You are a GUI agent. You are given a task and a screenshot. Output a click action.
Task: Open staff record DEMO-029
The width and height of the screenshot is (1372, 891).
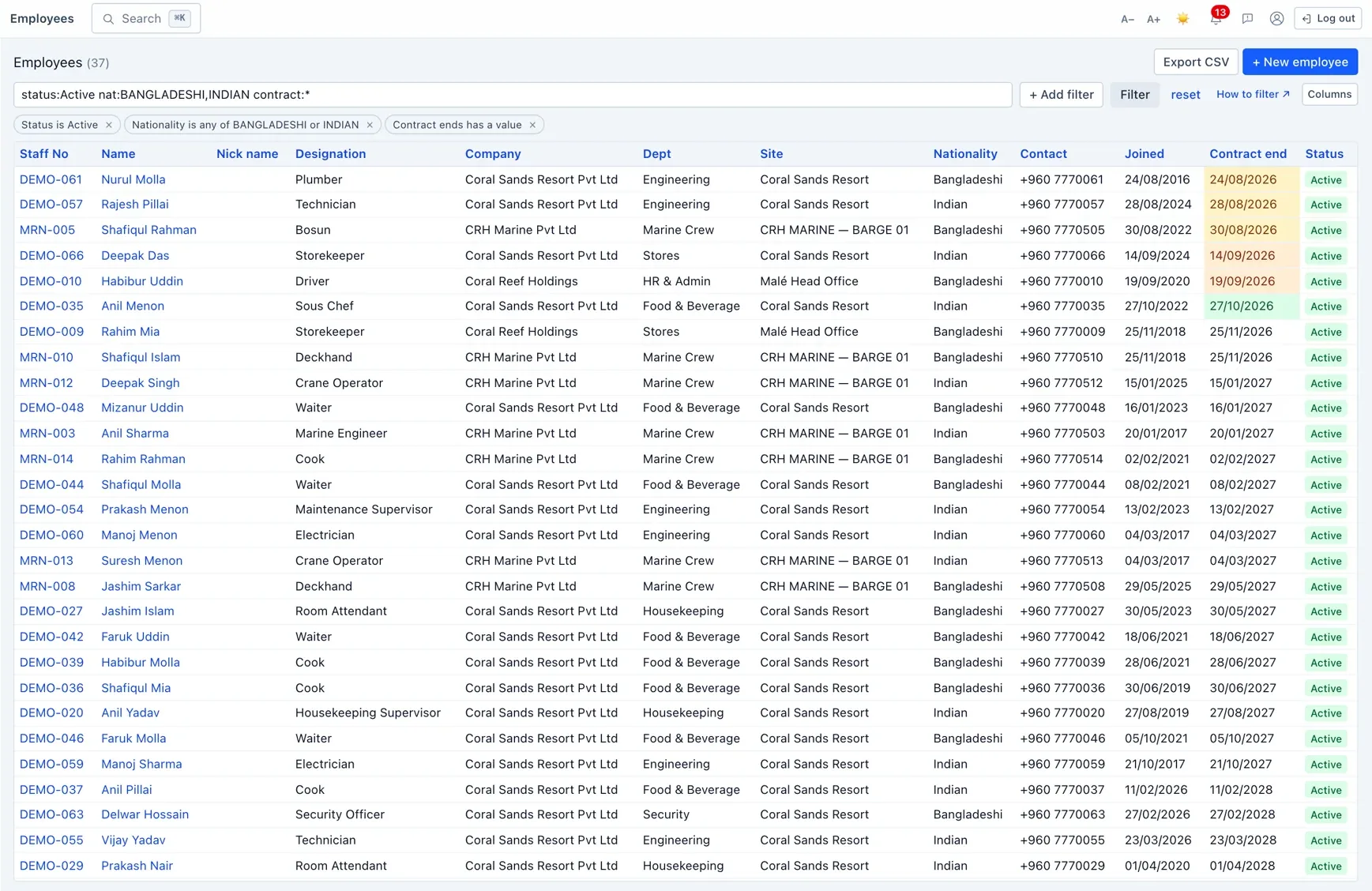[51, 866]
